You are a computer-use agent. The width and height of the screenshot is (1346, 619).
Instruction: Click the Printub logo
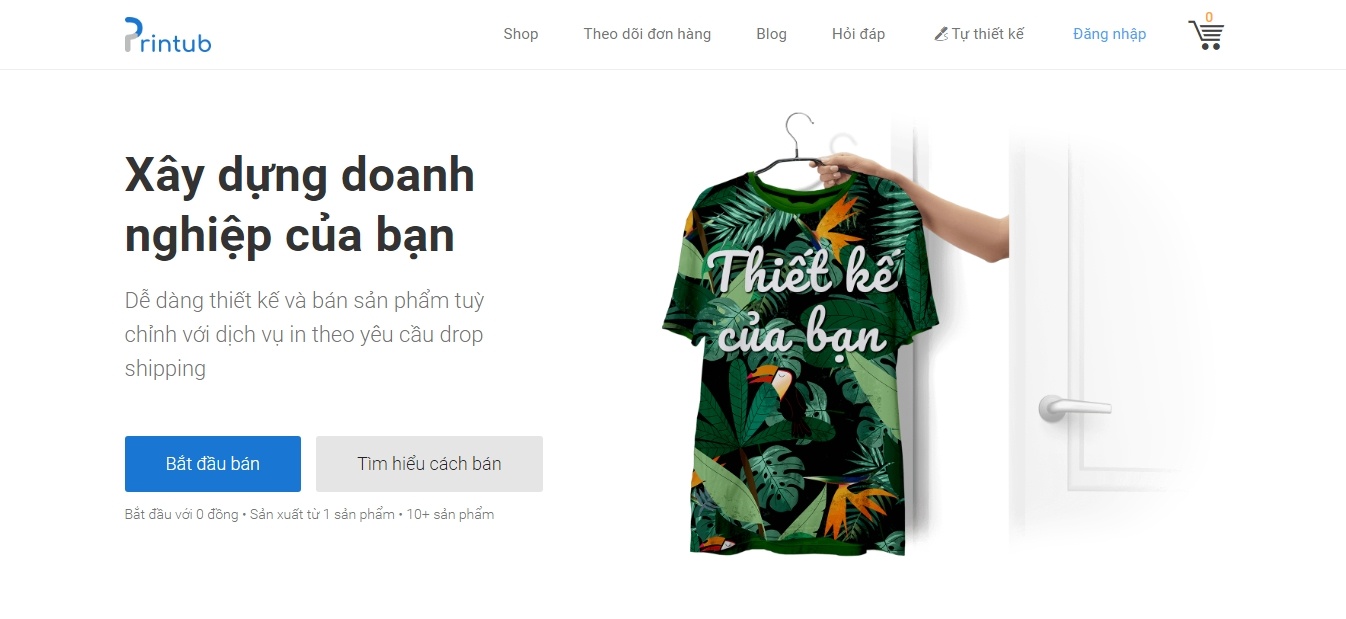(x=167, y=35)
